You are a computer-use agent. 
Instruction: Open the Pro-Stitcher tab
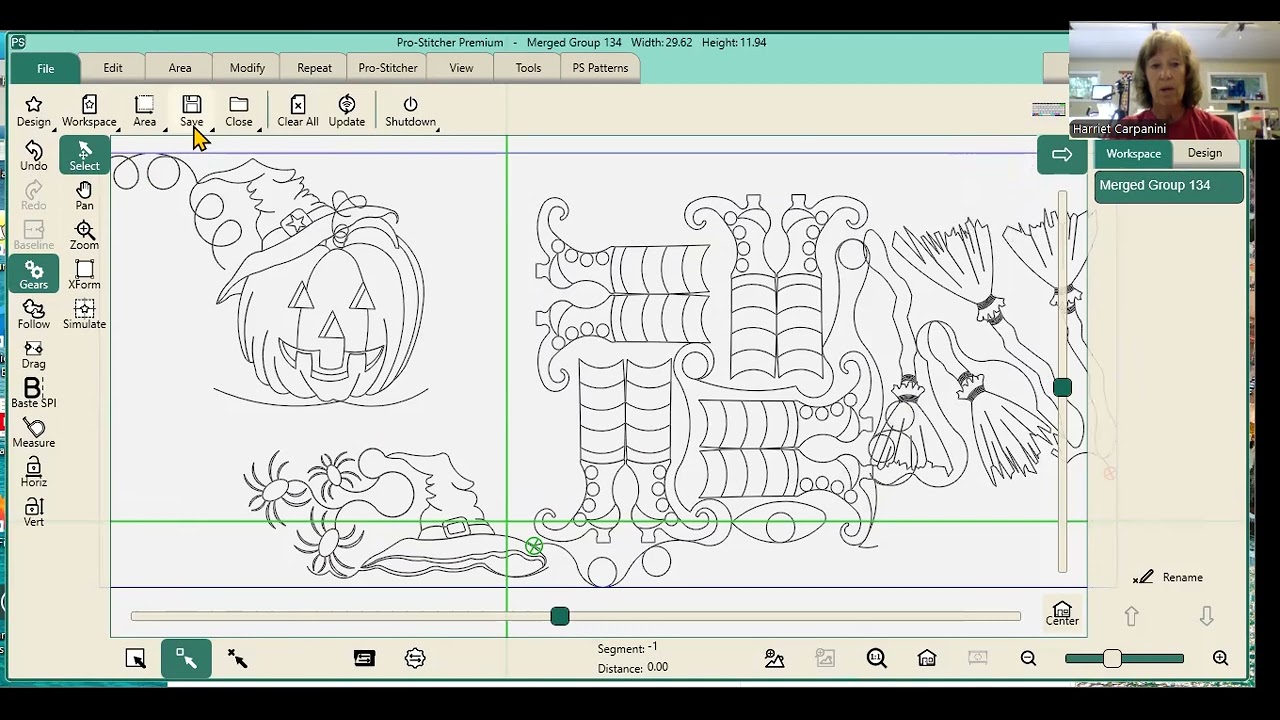388,68
